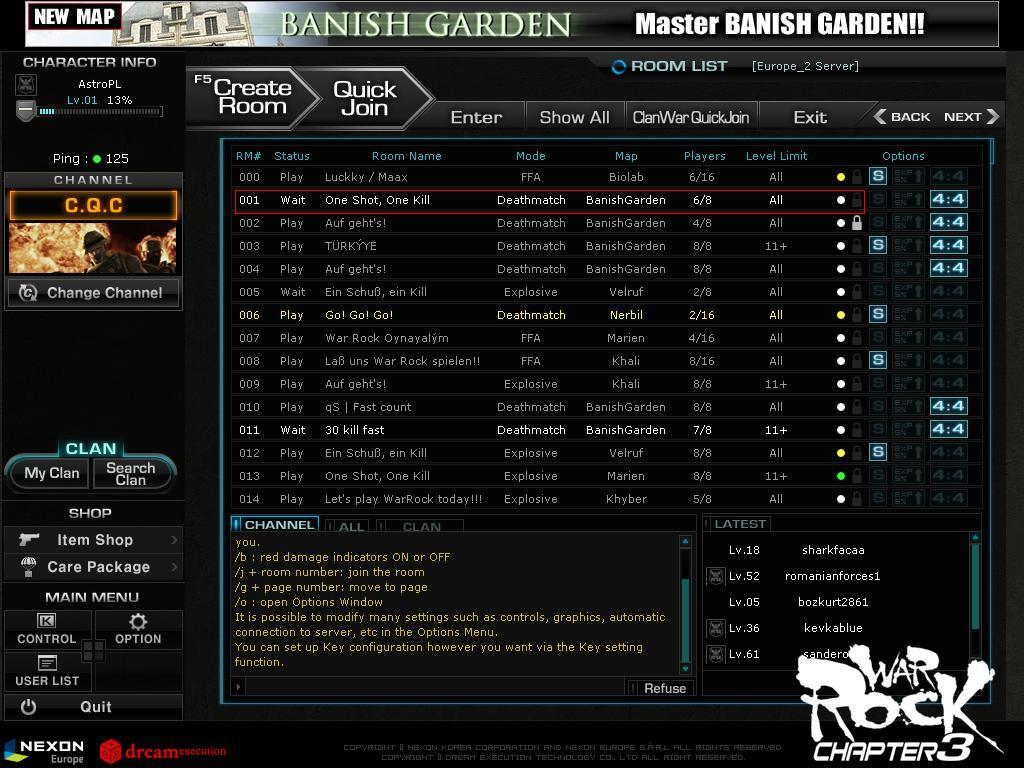Switch to the ALL chat tab
Viewport: 1024px width, 768px height.
(x=347, y=526)
